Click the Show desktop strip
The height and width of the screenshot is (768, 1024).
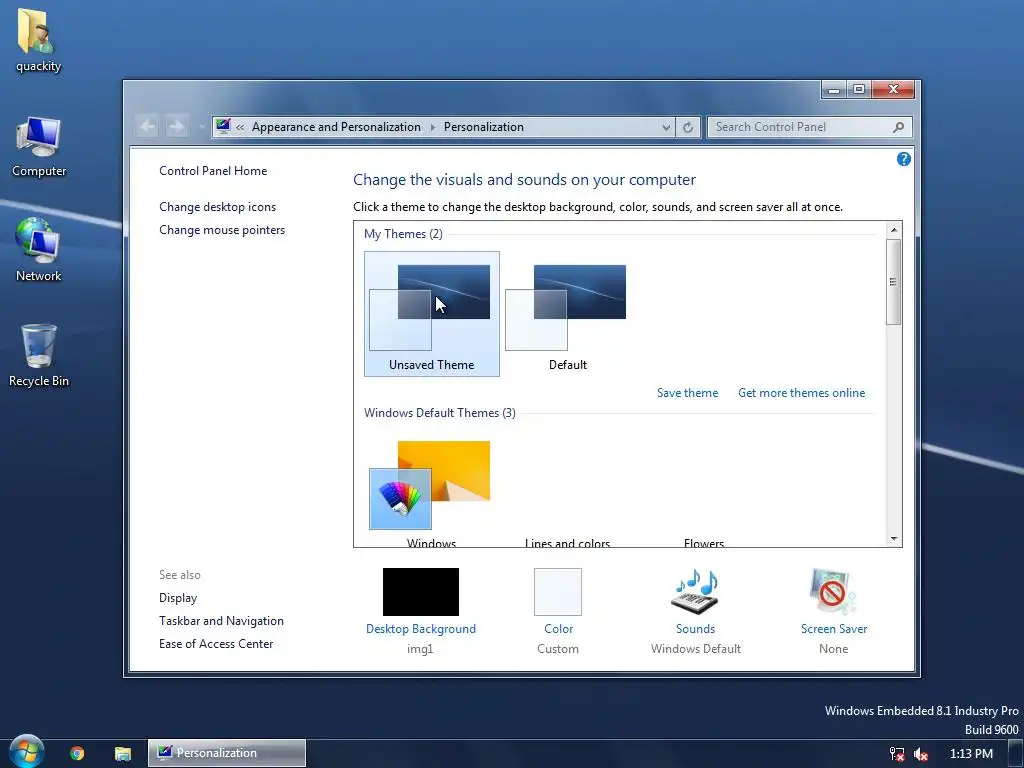(x=1016, y=754)
